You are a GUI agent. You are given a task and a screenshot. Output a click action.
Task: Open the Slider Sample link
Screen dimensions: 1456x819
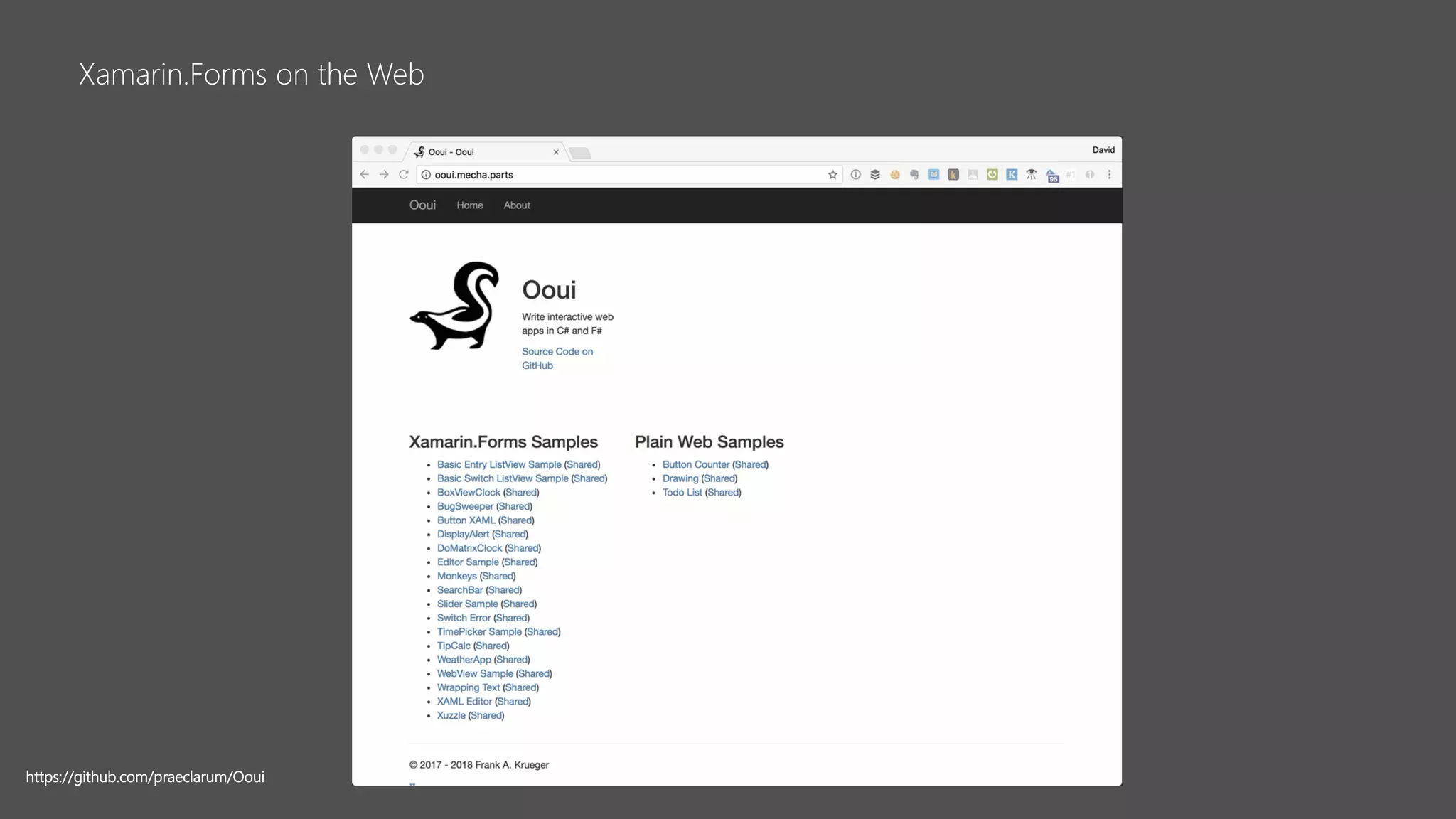coord(467,604)
